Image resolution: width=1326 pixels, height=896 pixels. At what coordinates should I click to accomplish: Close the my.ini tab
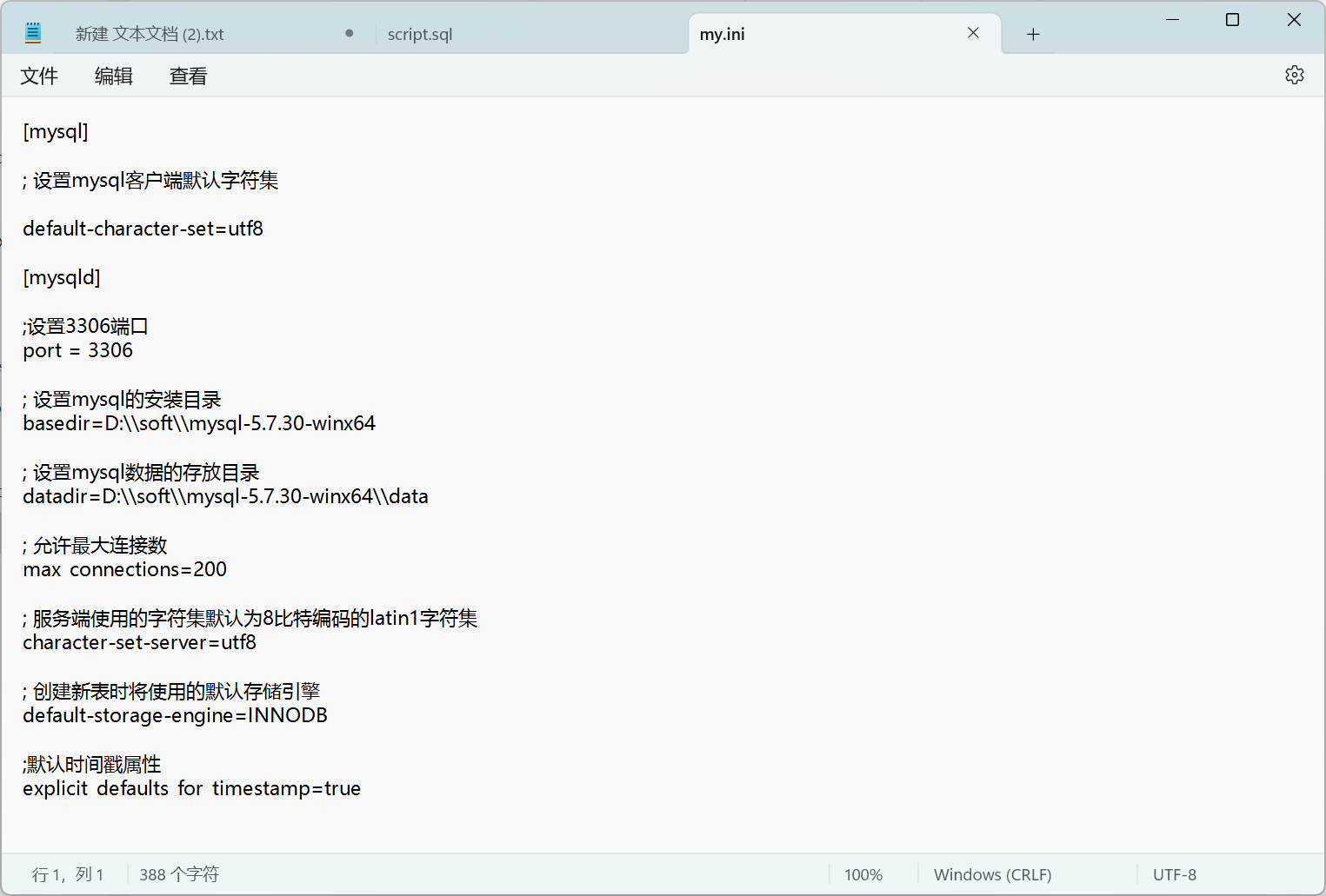(x=973, y=33)
